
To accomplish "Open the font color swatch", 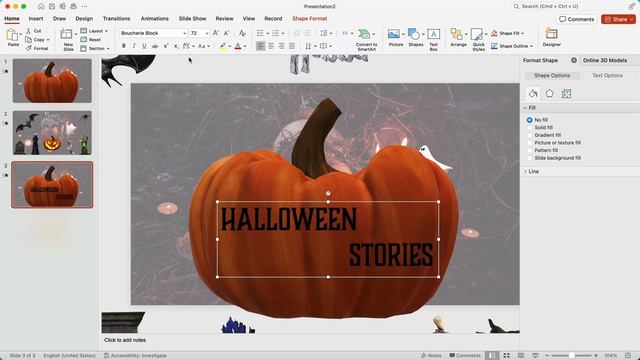I will (x=238, y=46).
